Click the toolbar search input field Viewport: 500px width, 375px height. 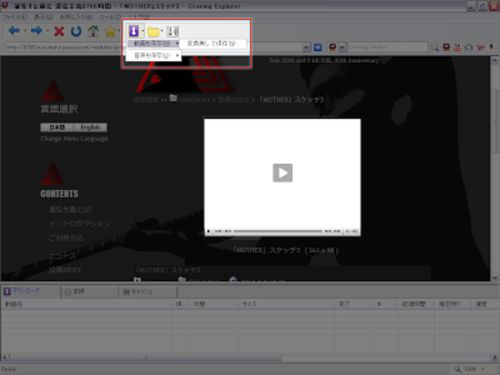[x=388, y=47]
